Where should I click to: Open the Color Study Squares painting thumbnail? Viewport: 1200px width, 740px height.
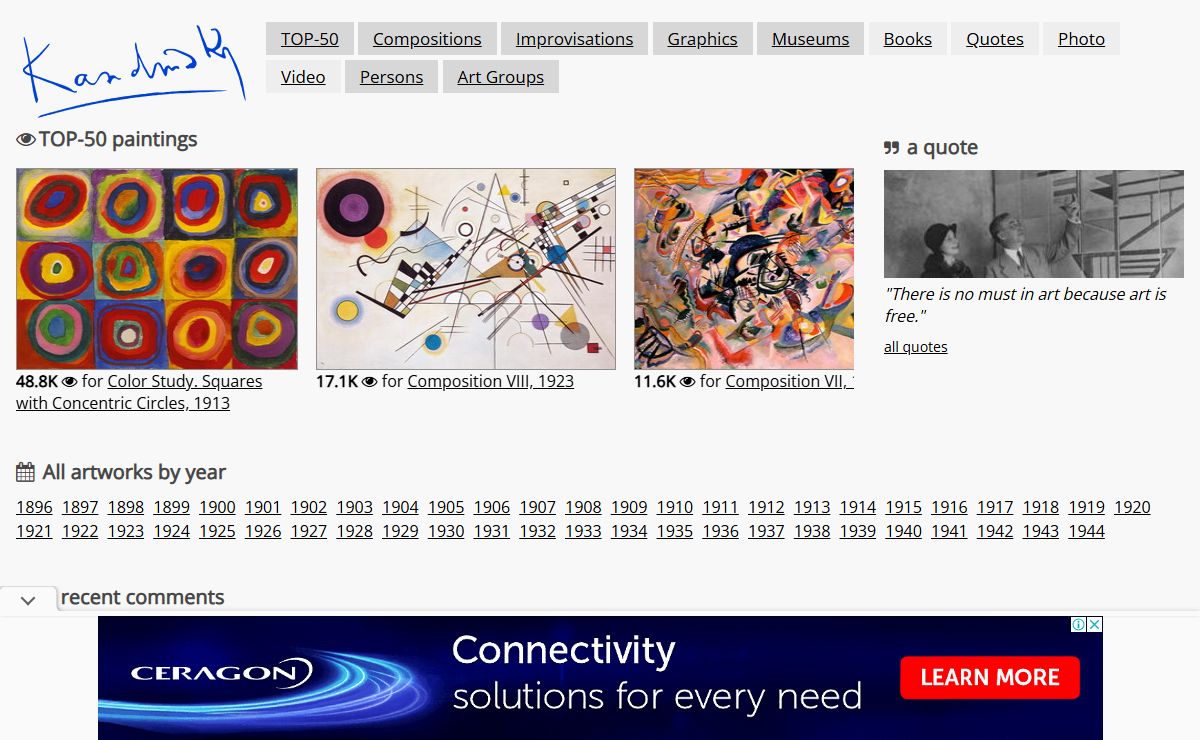(x=157, y=269)
